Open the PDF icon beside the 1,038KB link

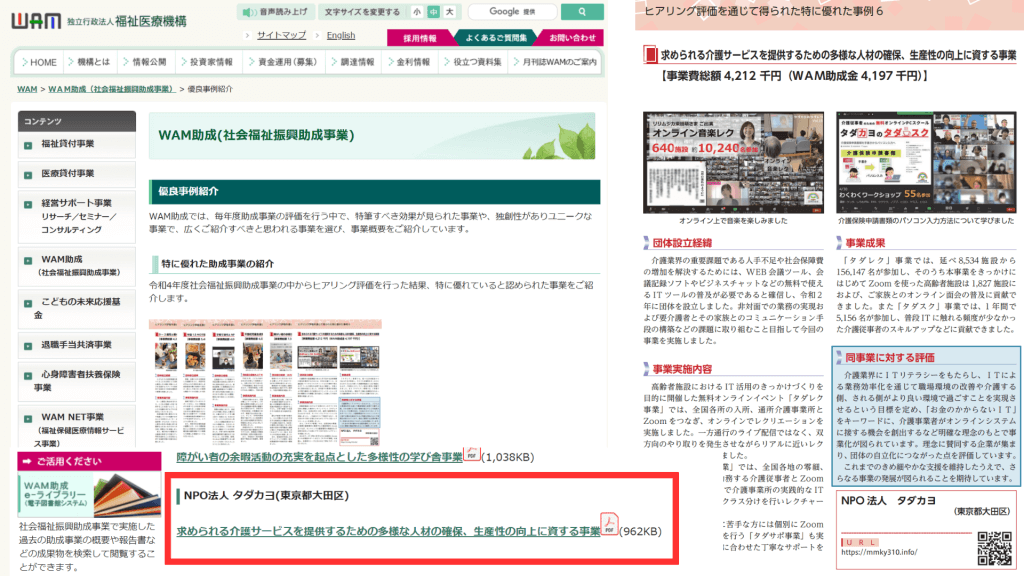pyautogui.click(x=471, y=455)
